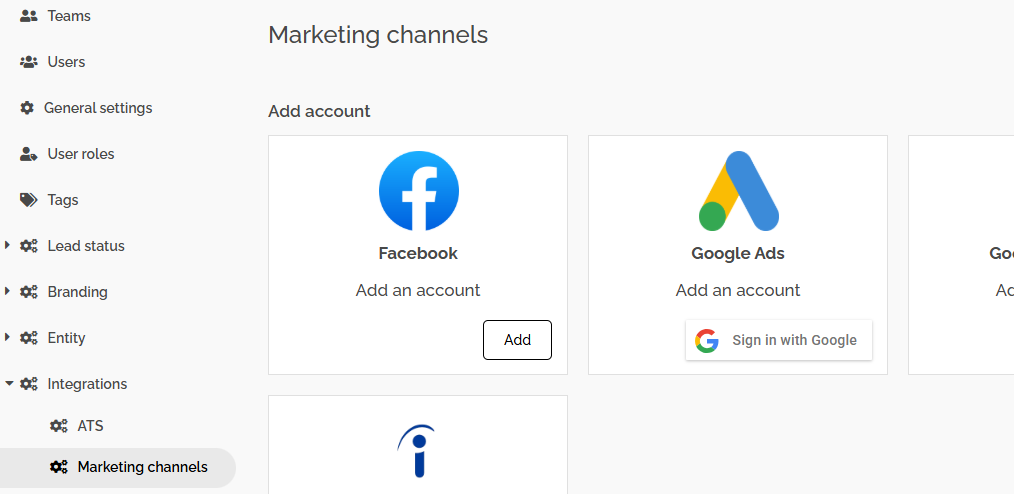
Task: Click the Teams people icon
Action: 28,16
